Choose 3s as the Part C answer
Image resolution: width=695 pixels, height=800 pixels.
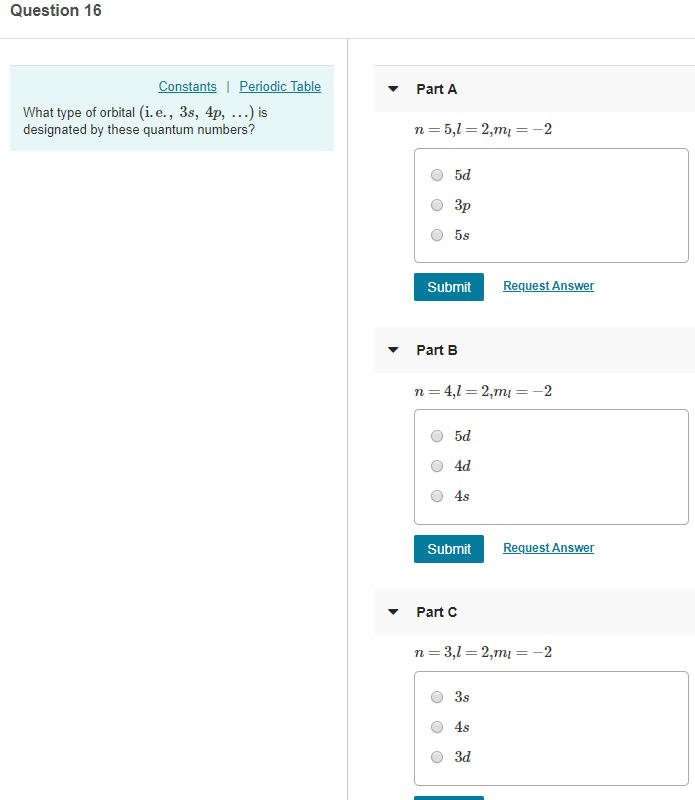click(x=437, y=697)
